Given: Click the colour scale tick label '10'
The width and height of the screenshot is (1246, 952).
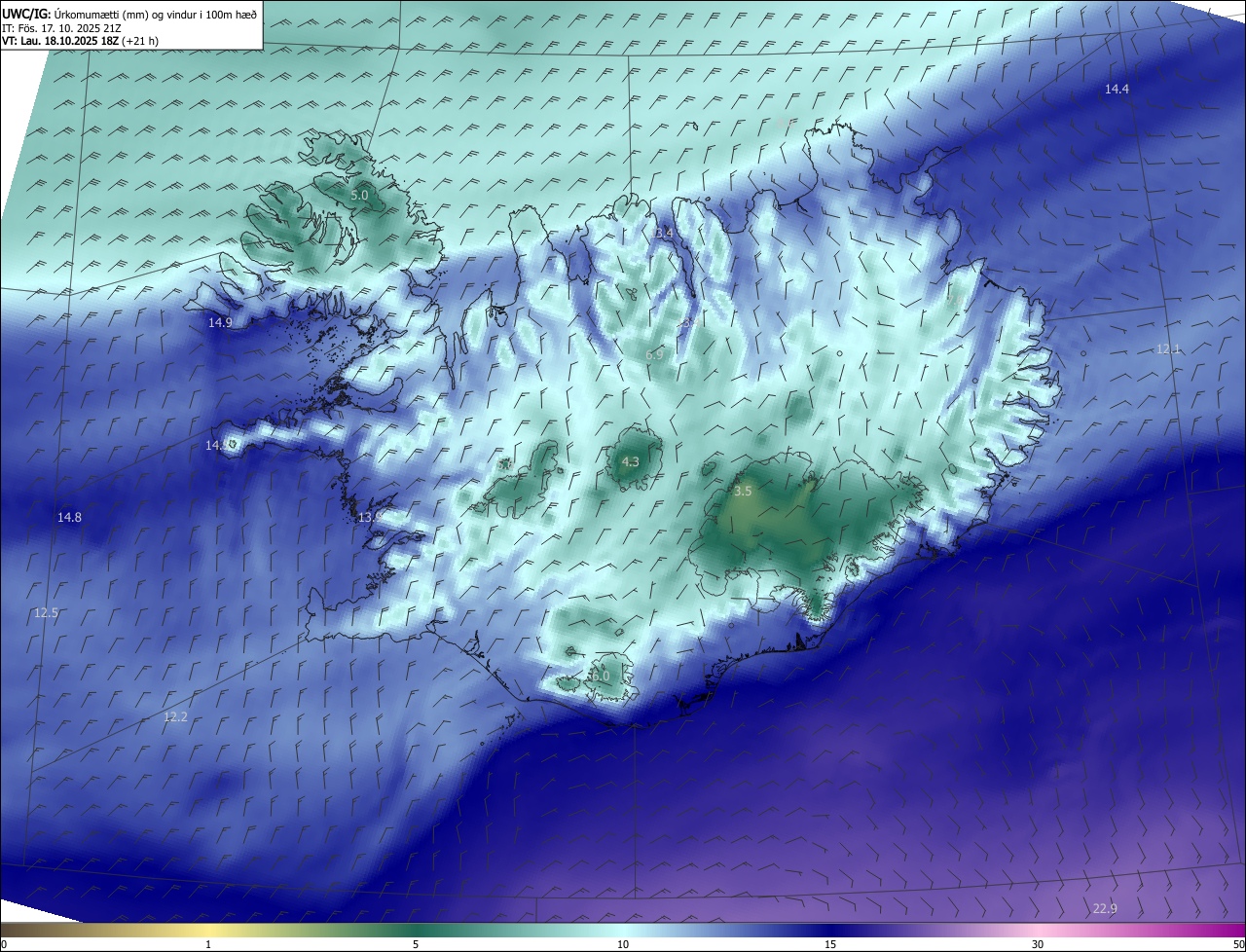Looking at the screenshot, I should [623, 945].
